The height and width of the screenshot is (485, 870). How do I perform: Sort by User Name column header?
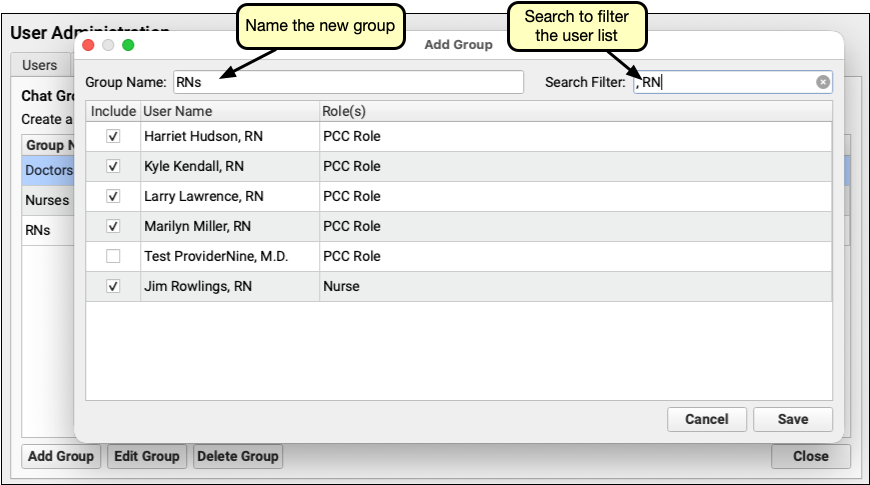(x=228, y=111)
